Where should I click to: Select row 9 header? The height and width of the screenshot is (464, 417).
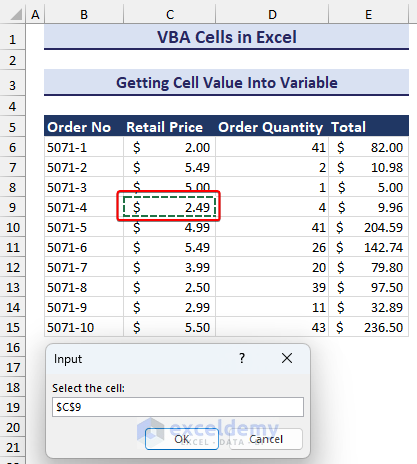(x=12, y=207)
